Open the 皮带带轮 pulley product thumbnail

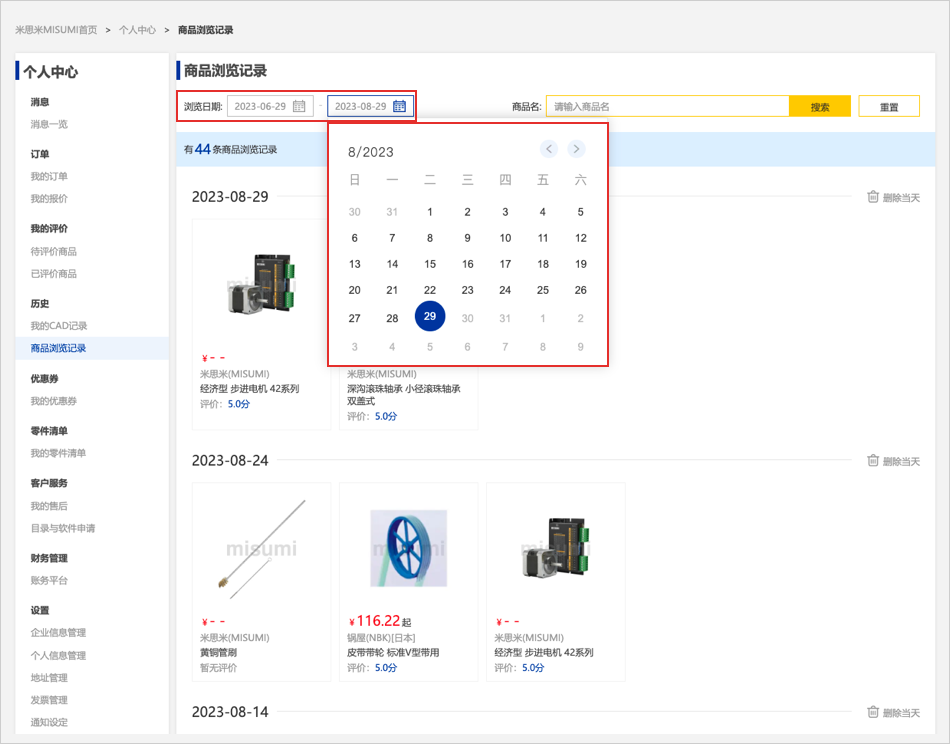coord(408,548)
